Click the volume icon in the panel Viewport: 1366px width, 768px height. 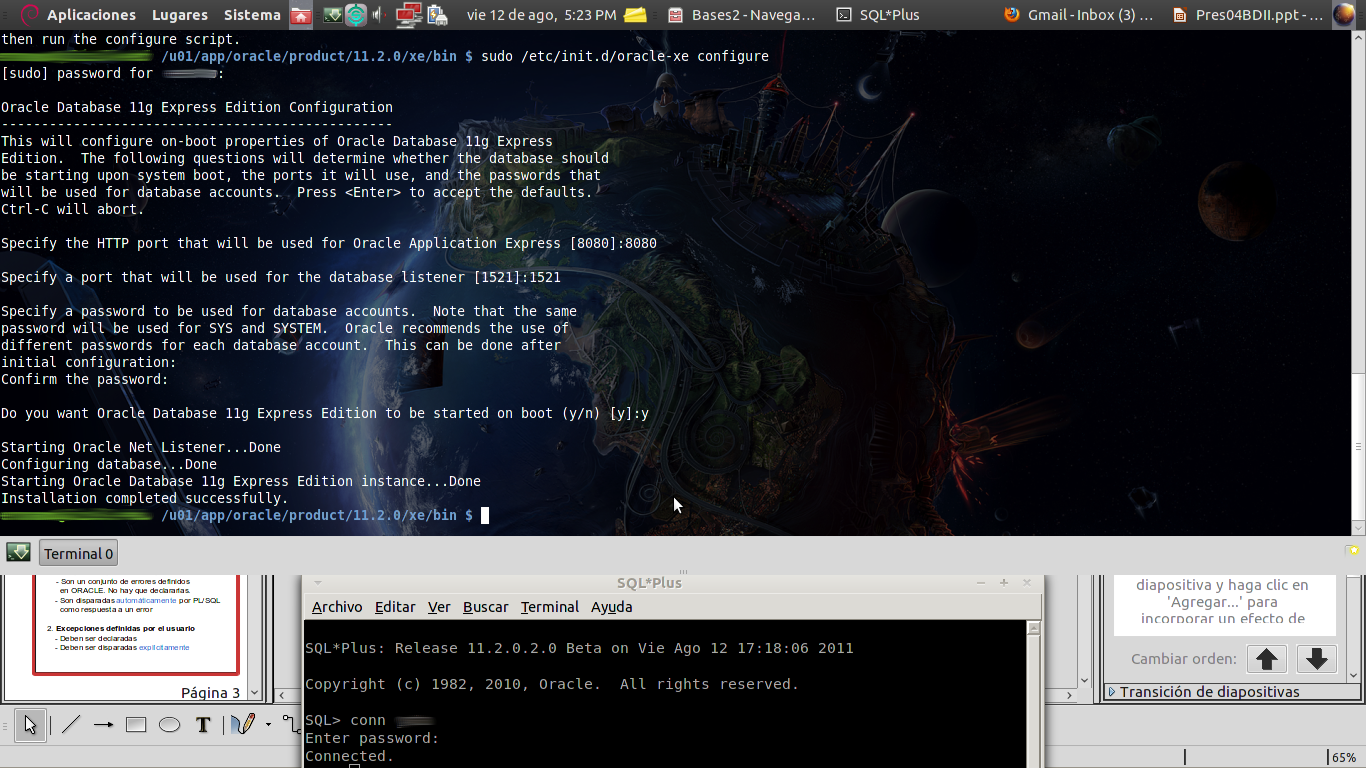[376, 15]
